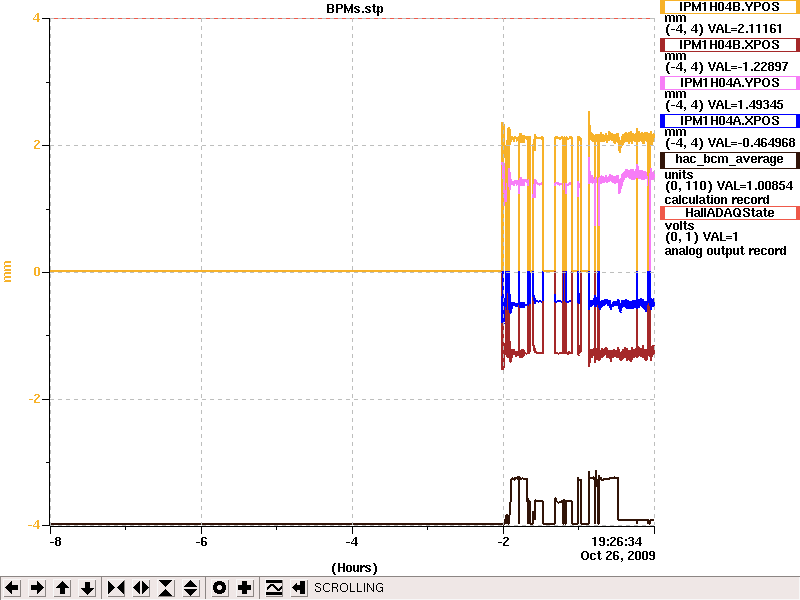800x600 pixels.
Task: Click the arrow-to-bar icon beside SCROLLING
Action: coord(299,588)
